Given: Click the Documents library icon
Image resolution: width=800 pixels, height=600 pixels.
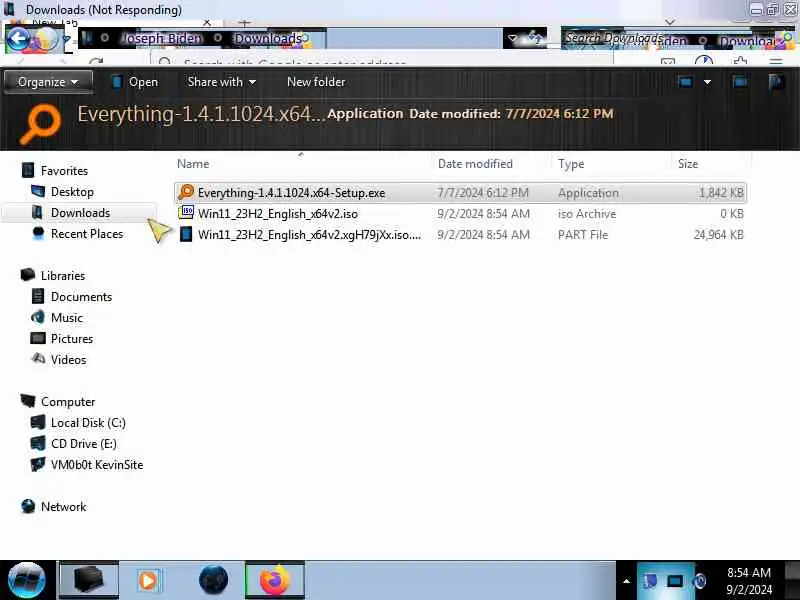Looking at the screenshot, I should click(x=38, y=296).
